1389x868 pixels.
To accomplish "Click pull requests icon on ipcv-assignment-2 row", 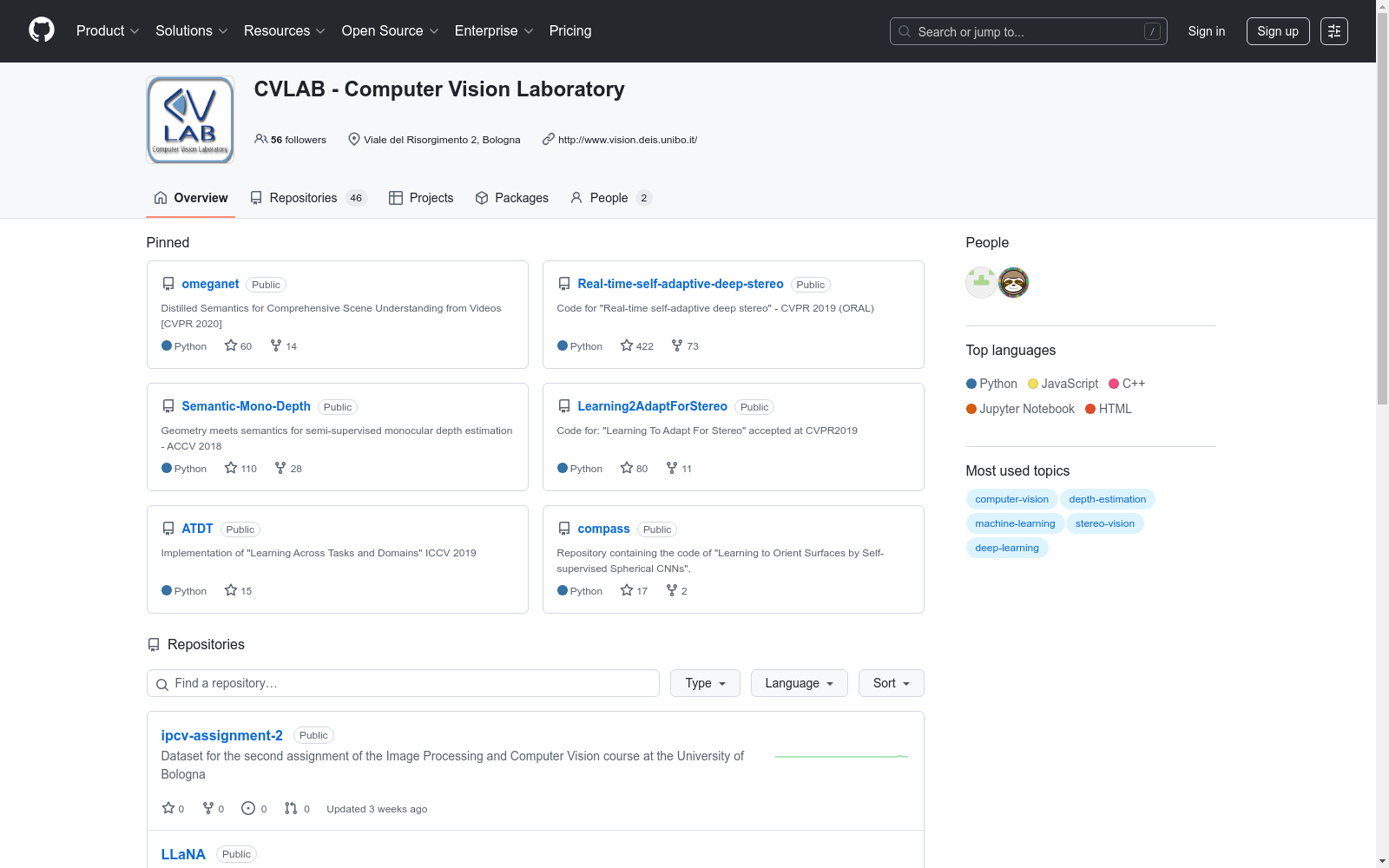I will 291,808.
